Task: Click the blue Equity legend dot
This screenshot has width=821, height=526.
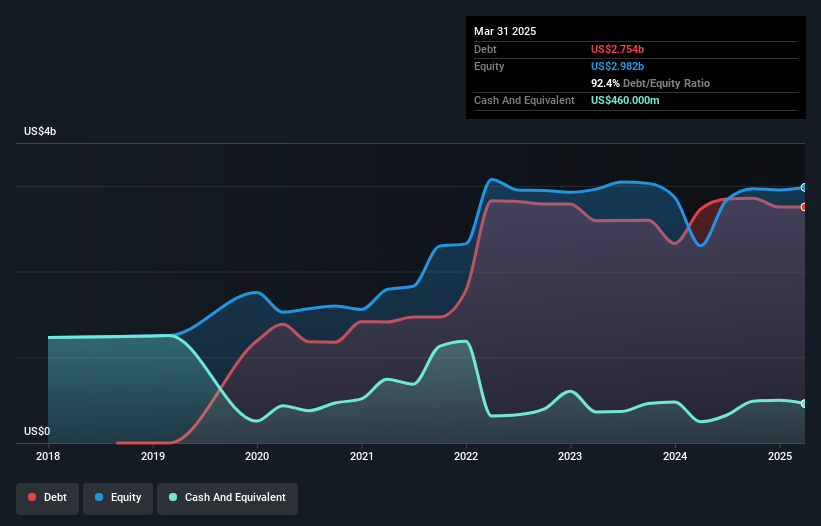Action: click(x=99, y=497)
